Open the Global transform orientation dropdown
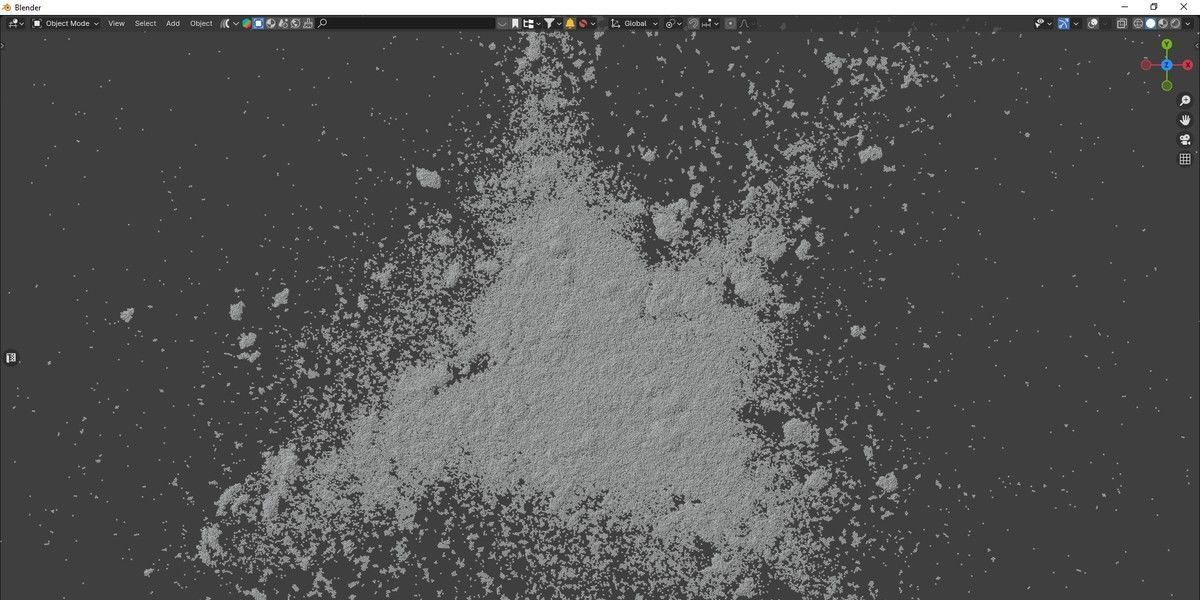The image size is (1200, 600). pyautogui.click(x=634, y=23)
